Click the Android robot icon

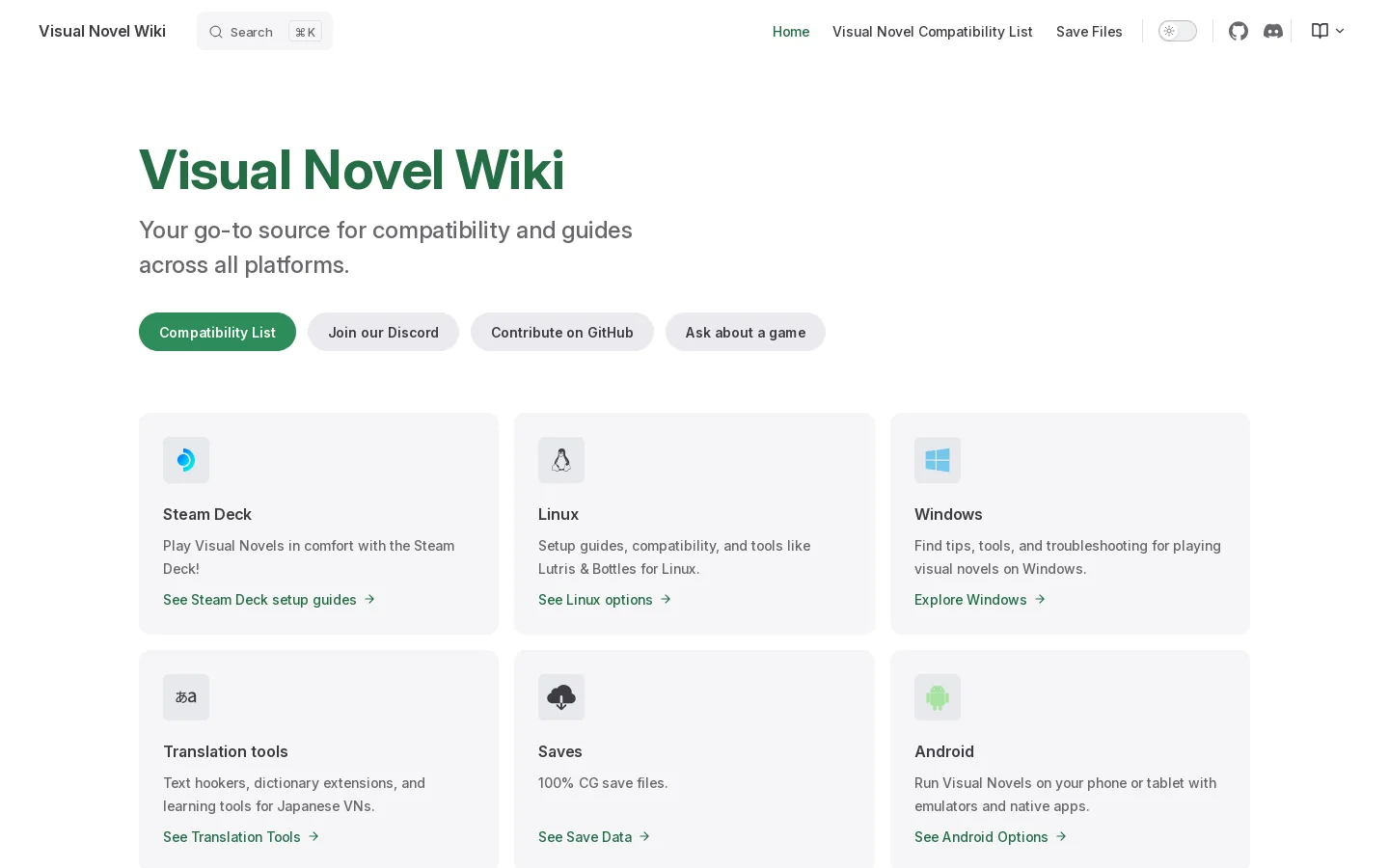pyautogui.click(x=938, y=697)
